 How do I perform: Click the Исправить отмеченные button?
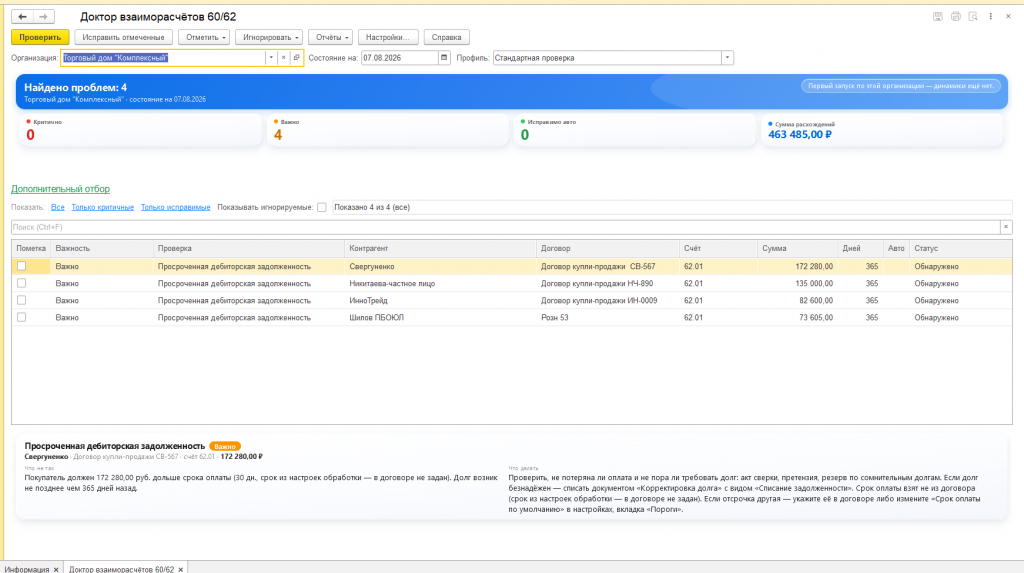123,37
